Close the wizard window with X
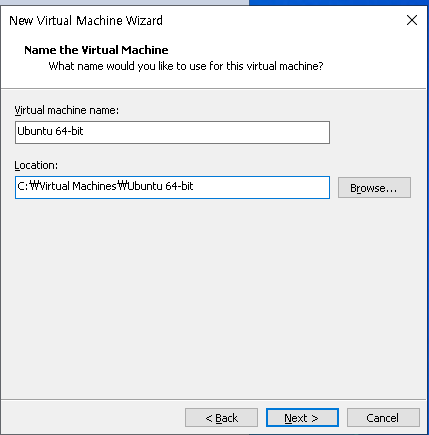Viewport: 429px width, 435px height. pos(412,20)
